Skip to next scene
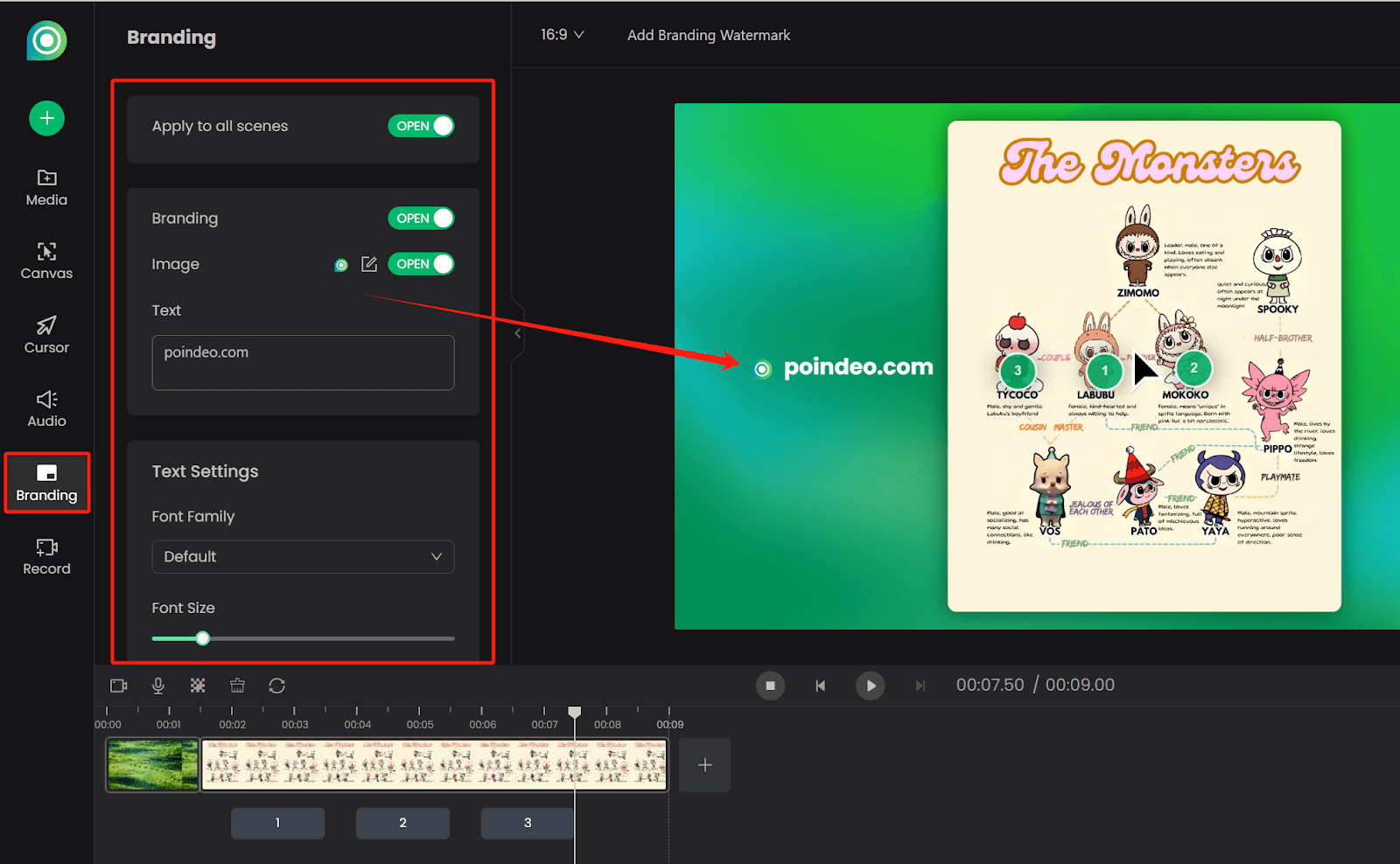Screen dimensions: 1400x864 click(920, 686)
